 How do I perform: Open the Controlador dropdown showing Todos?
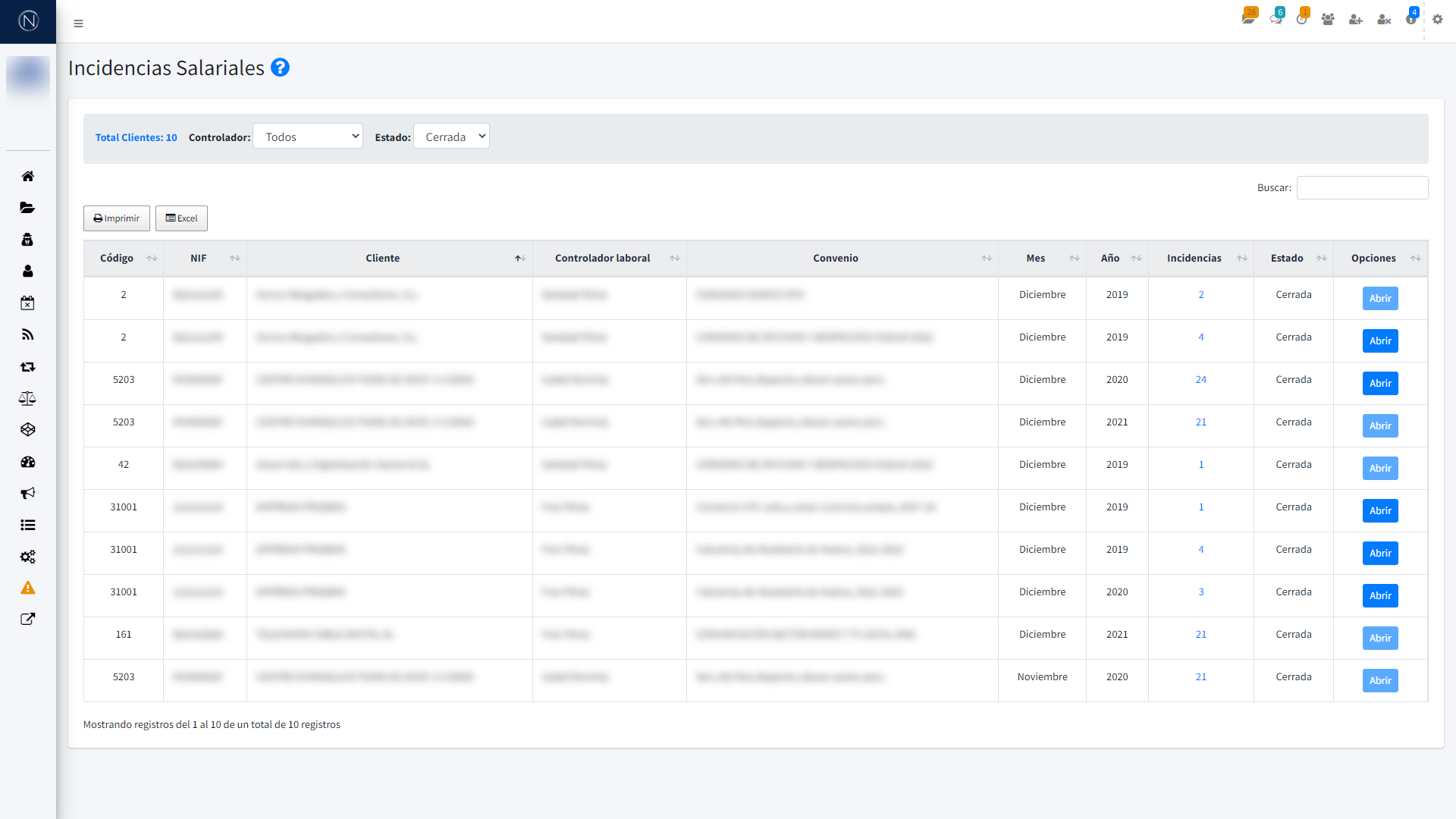coord(308,136)
